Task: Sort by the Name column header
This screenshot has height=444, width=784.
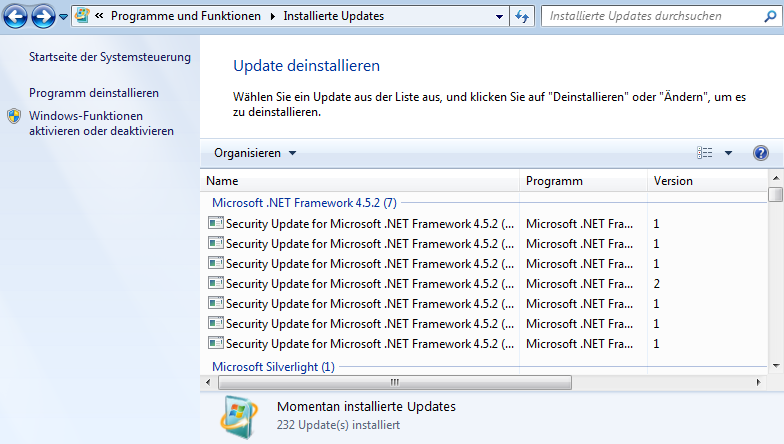Action: click(x=360, y=181)
